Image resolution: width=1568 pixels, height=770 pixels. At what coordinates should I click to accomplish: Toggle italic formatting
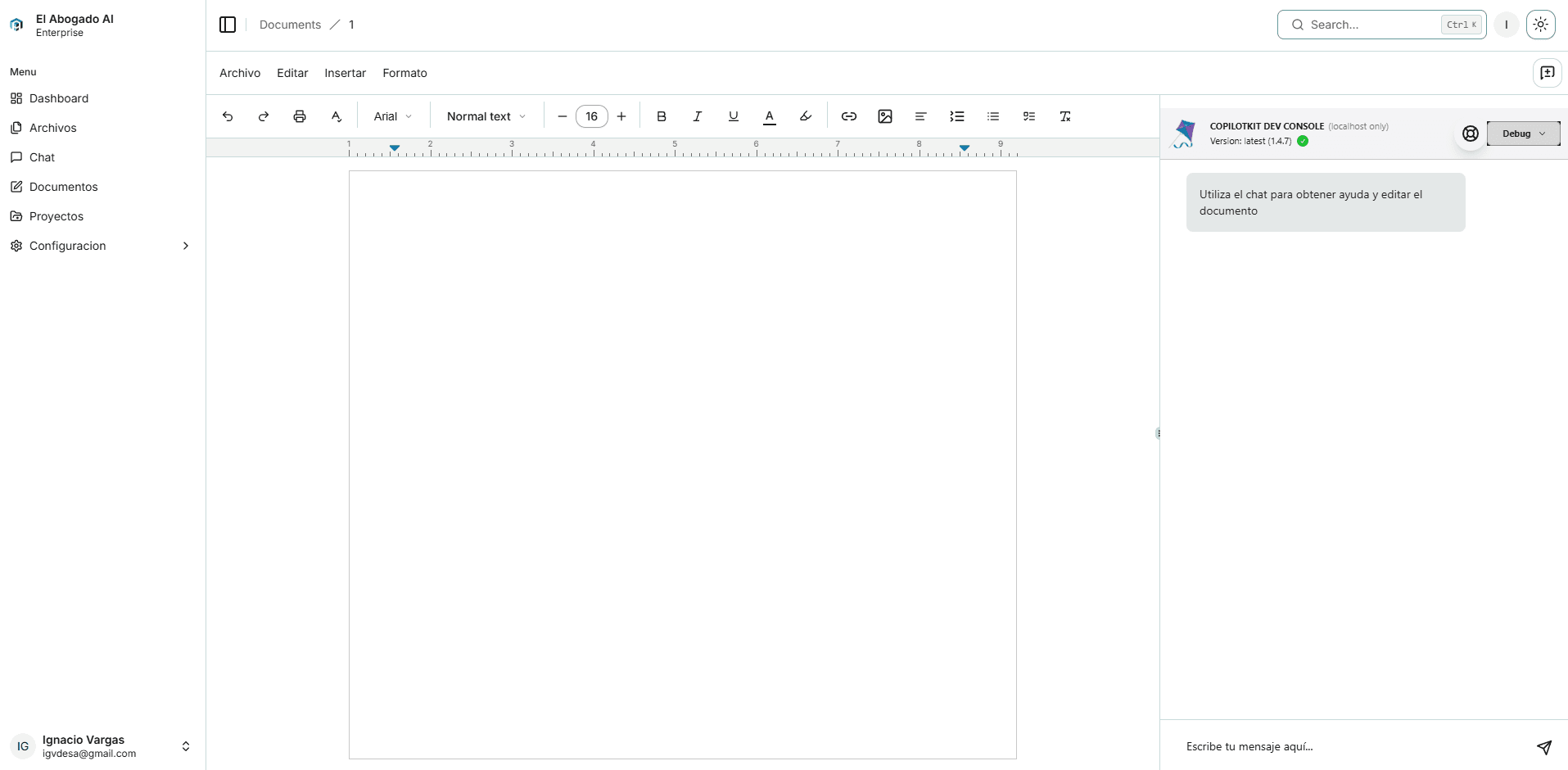tap(698, 116)
